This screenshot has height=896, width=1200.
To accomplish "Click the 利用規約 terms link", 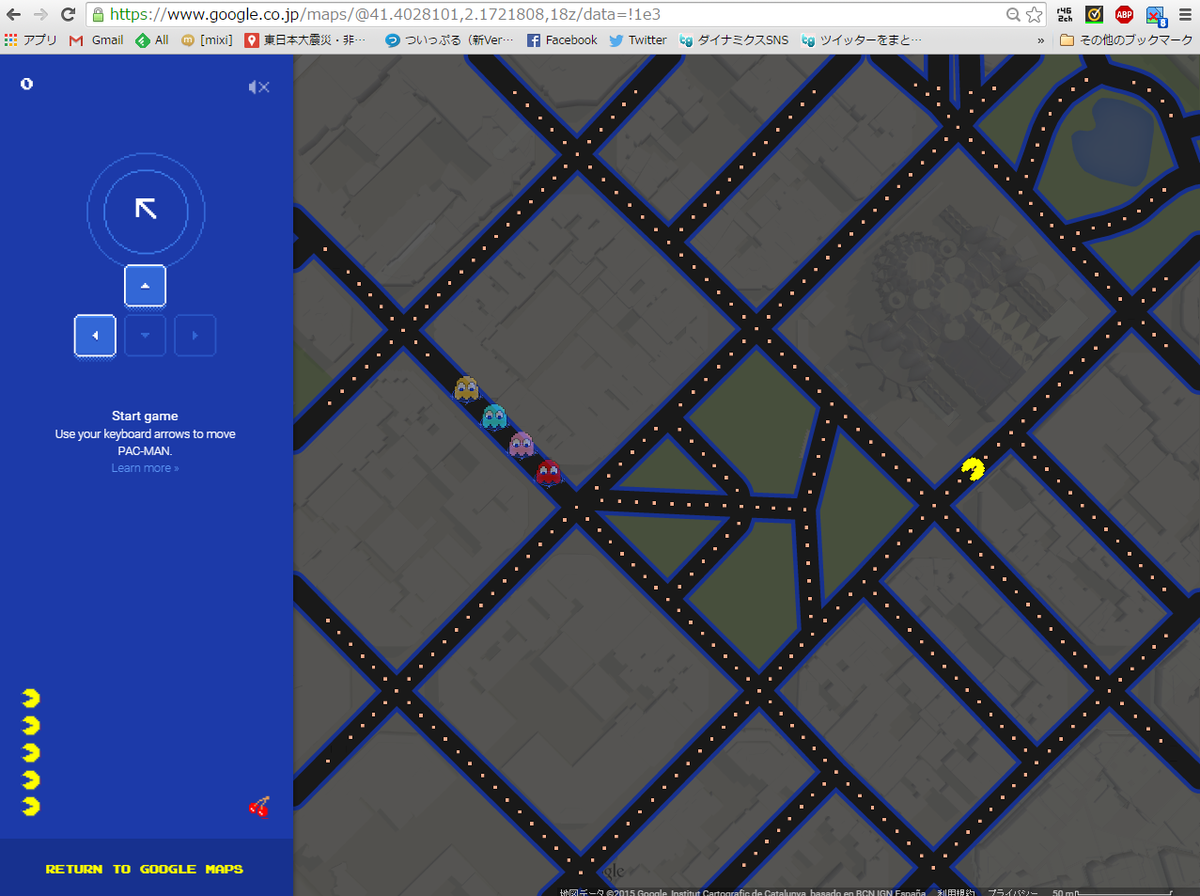I will click(x=956, y=890).
